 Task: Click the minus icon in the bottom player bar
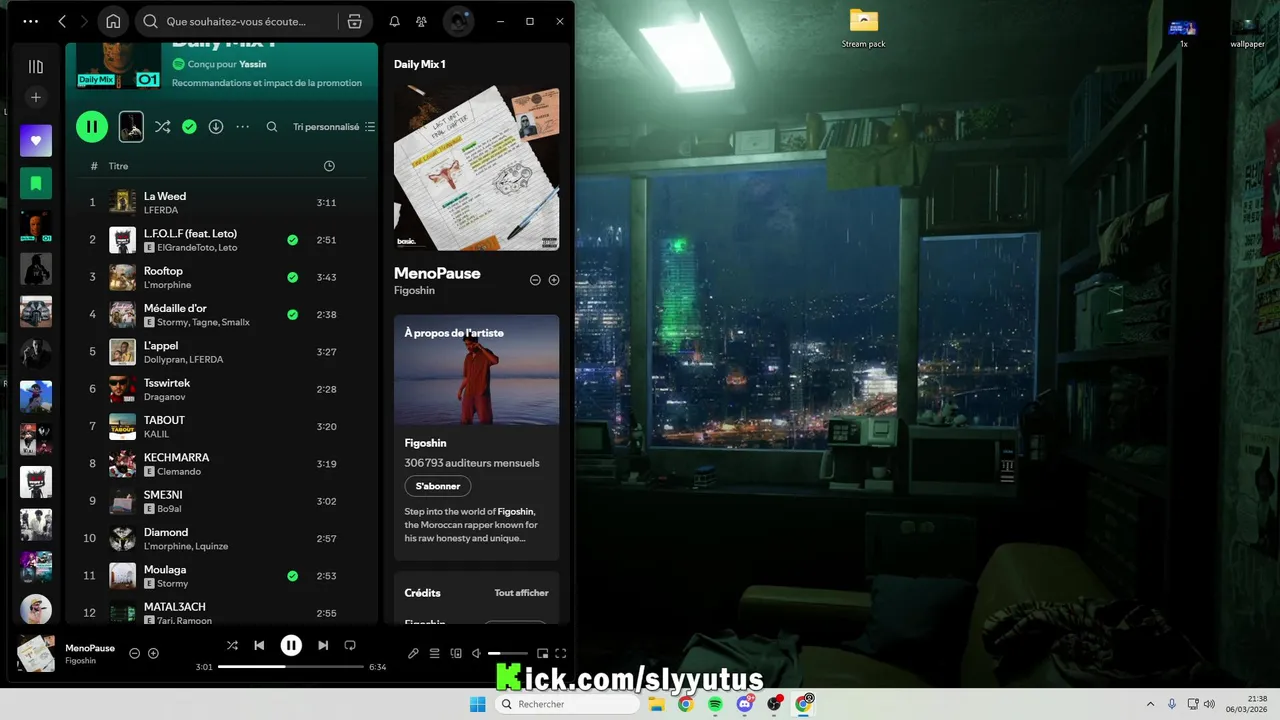[135, 653]
